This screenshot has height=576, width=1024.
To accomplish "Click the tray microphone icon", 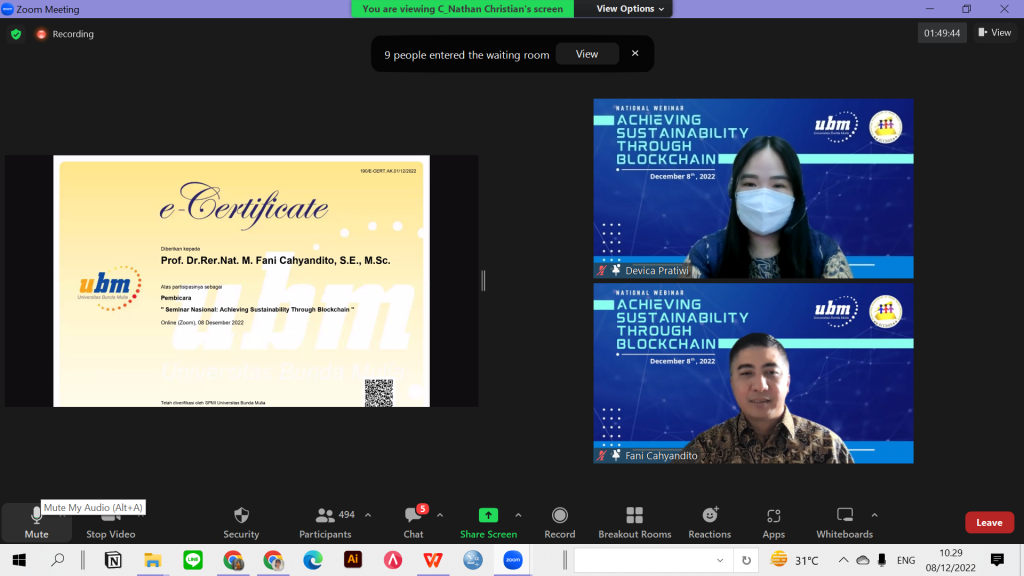I will click(882, 560).
